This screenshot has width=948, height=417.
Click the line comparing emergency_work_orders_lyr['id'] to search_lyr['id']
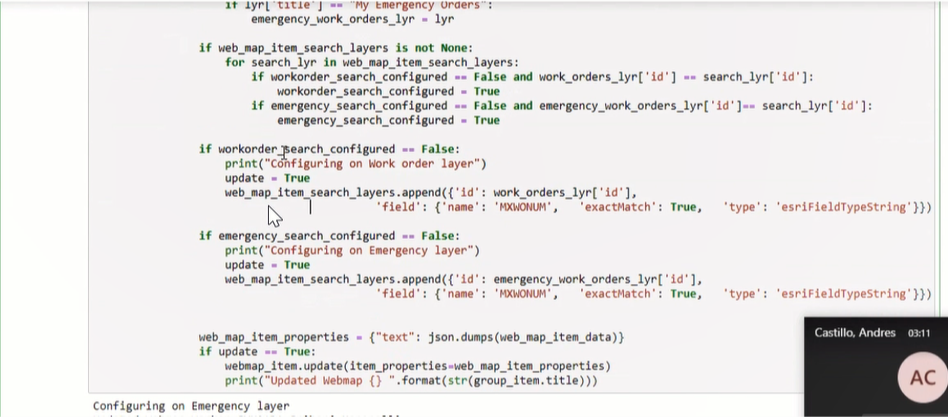(x=562, y=106)
